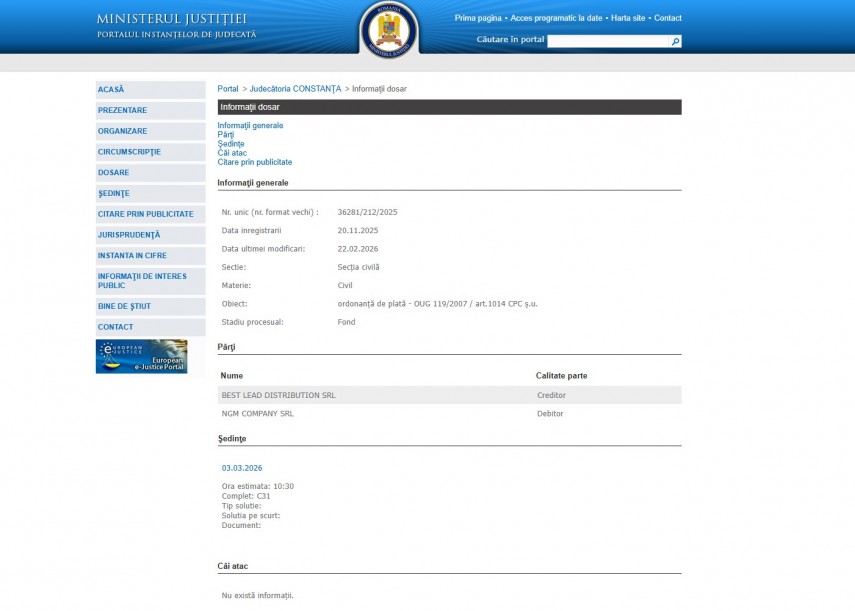Open the hearing date 03.03.2026 link
855x611 pixels.
pyautogui.click(x=242, y=468)
